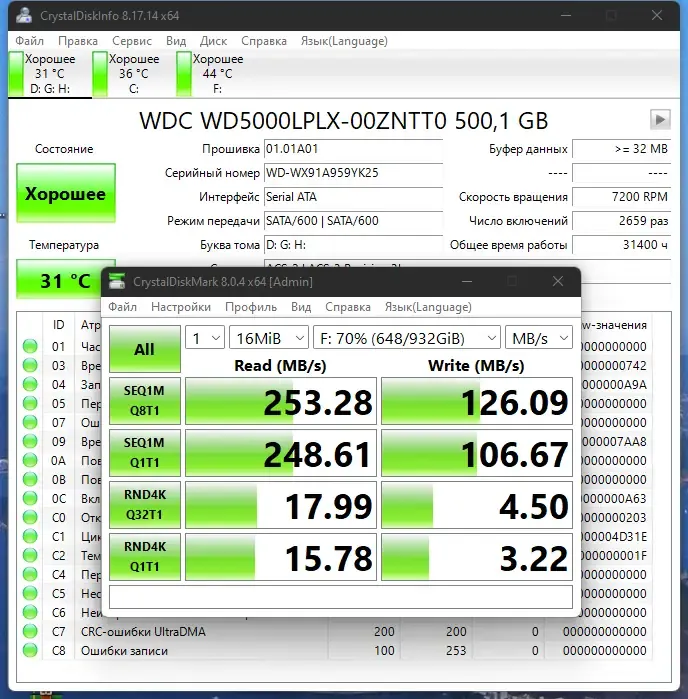The image size is (688, 699).
Task: Go to next disk with arrow button
Action: coord(660,119)
